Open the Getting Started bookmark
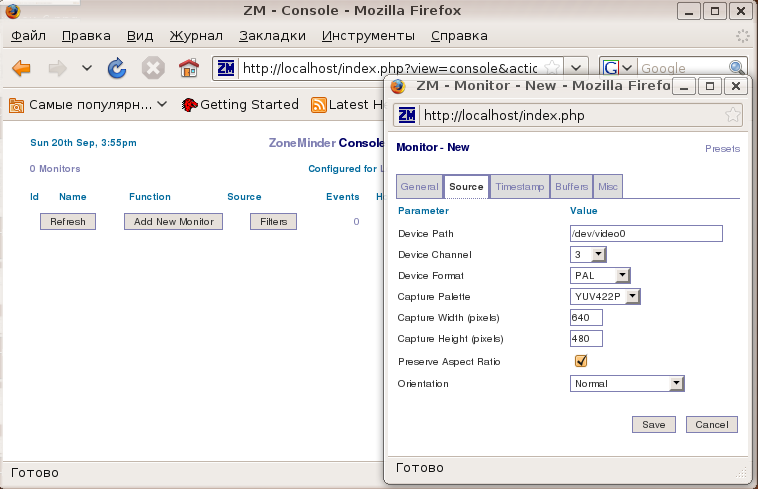 click(x=240, y=104)
